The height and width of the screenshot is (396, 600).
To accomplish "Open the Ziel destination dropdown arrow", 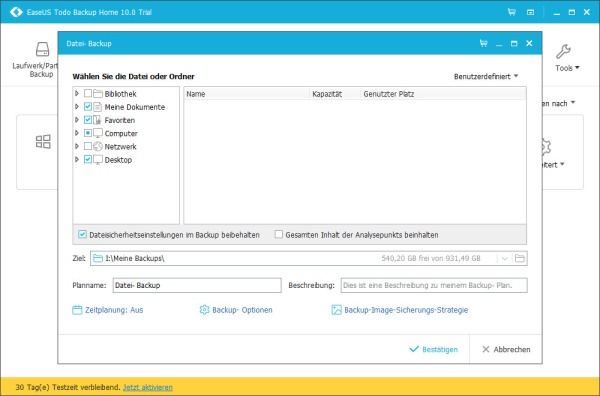I will pyautogui.click(x=505, y=259).
